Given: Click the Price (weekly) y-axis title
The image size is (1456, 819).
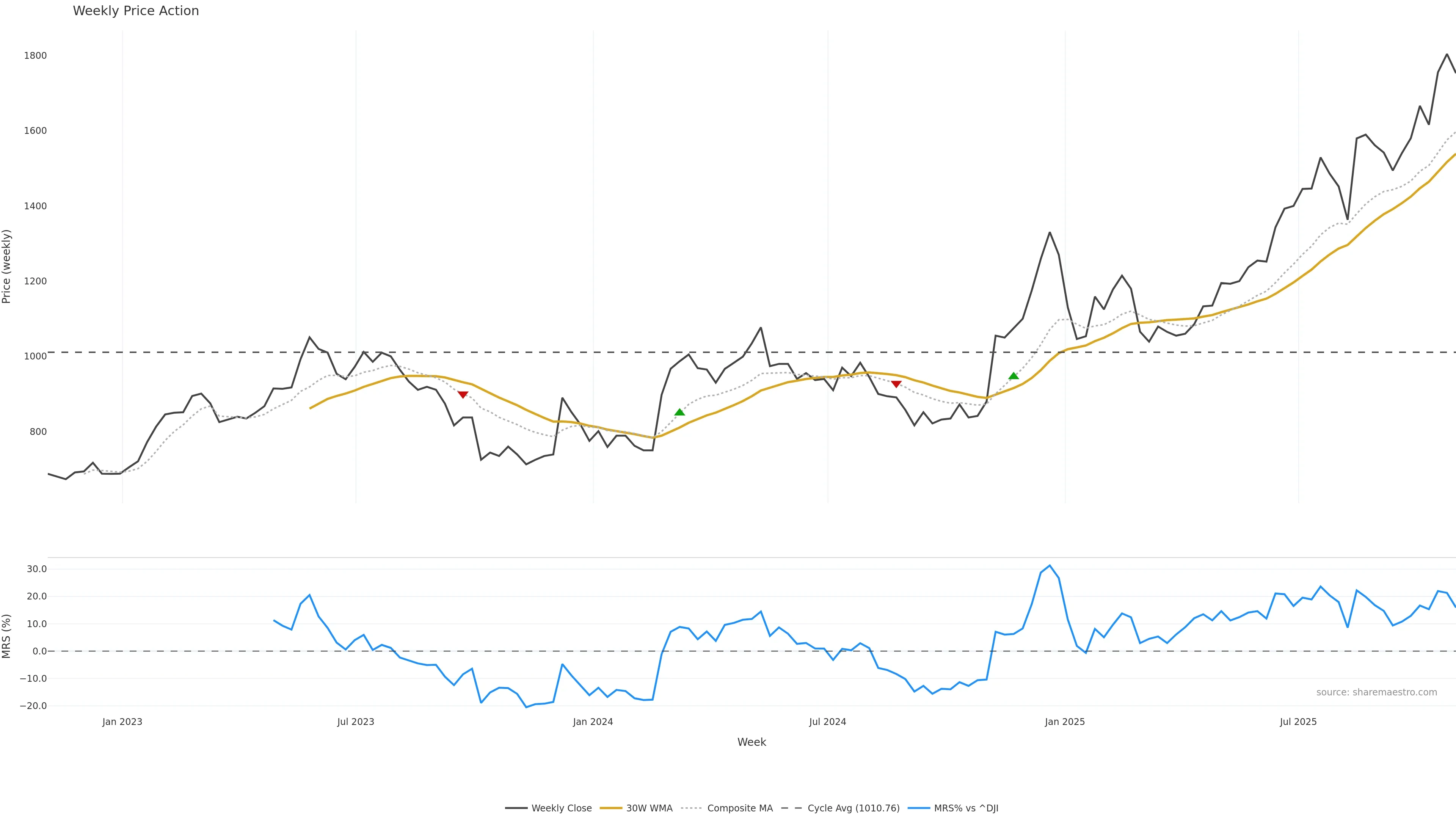Looking at the screenshot, I should pyautogui.click(x=7, y=266).
